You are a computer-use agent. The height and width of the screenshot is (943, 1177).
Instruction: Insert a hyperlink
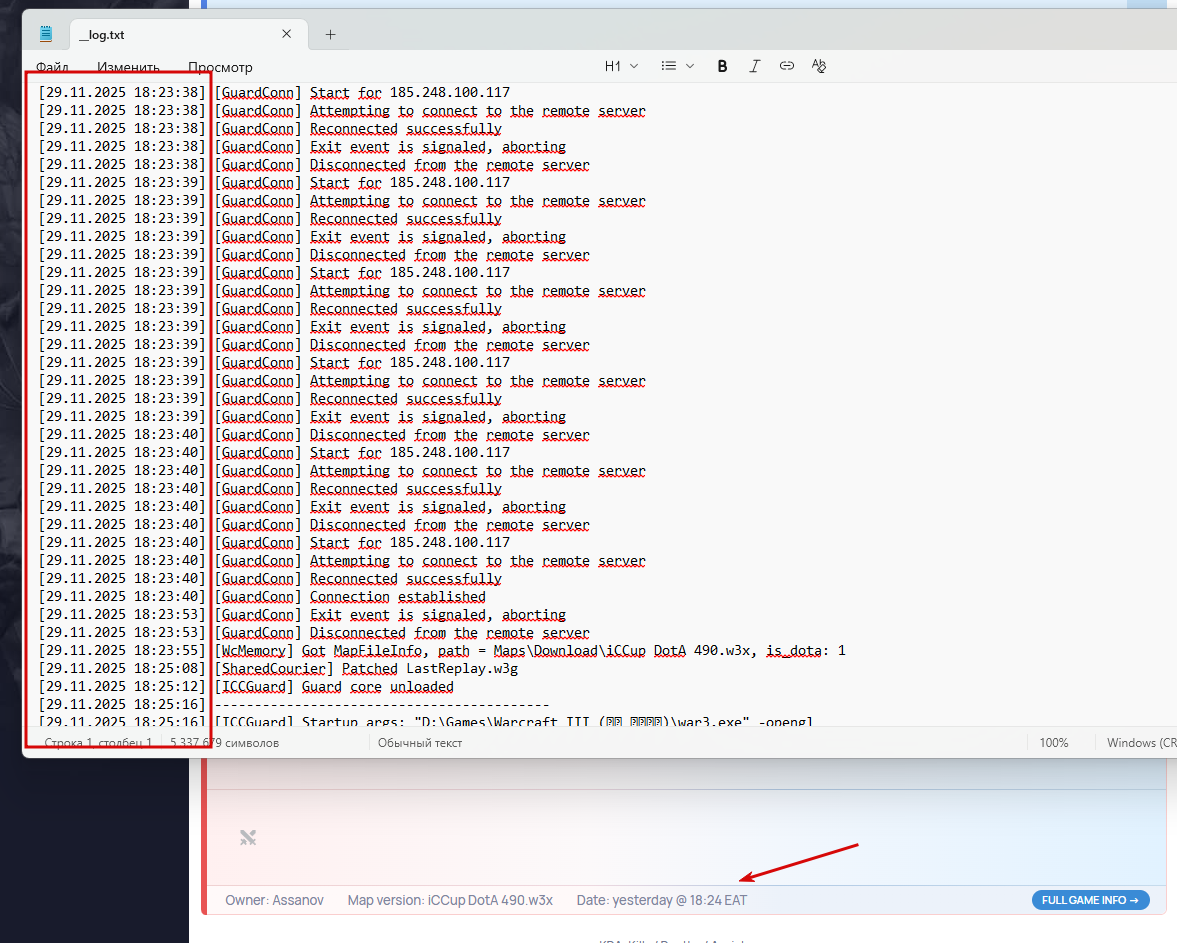click(x=787, y=66)
